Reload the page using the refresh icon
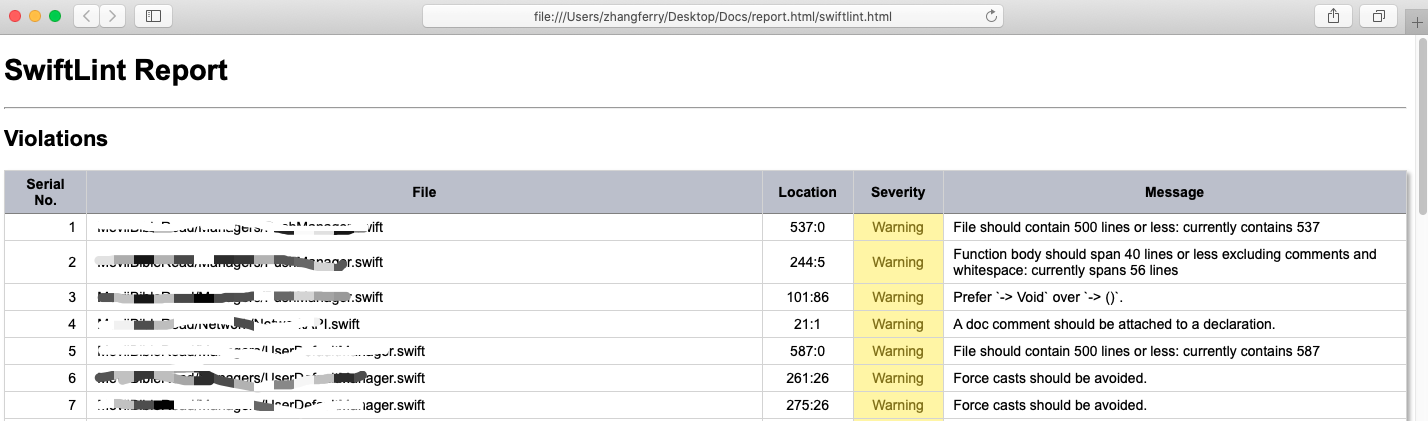Viewport: 1428px width, 421px height. 991,16
